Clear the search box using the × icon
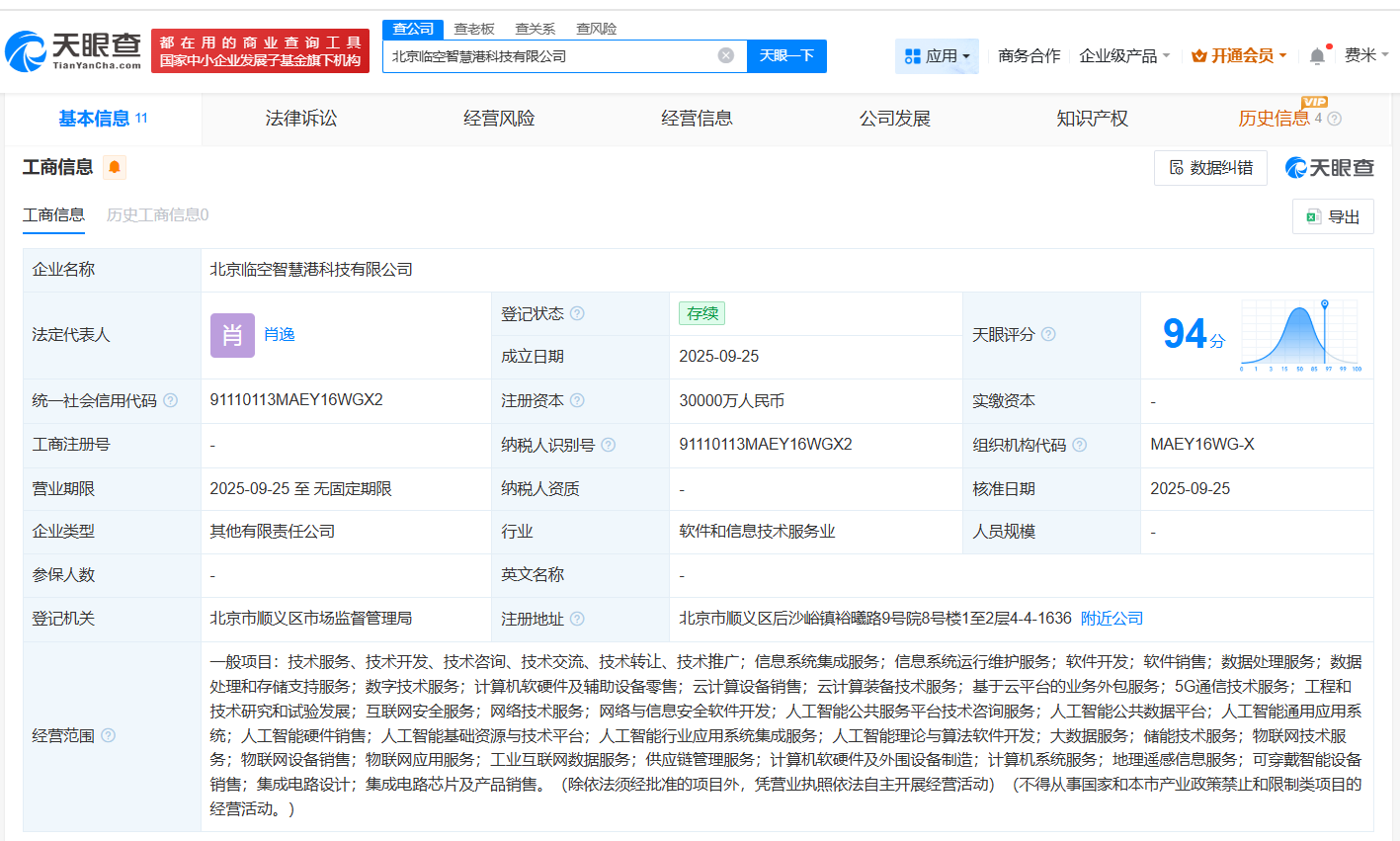The height and width of the screenshot is (841, 1400). click(727, 55)
